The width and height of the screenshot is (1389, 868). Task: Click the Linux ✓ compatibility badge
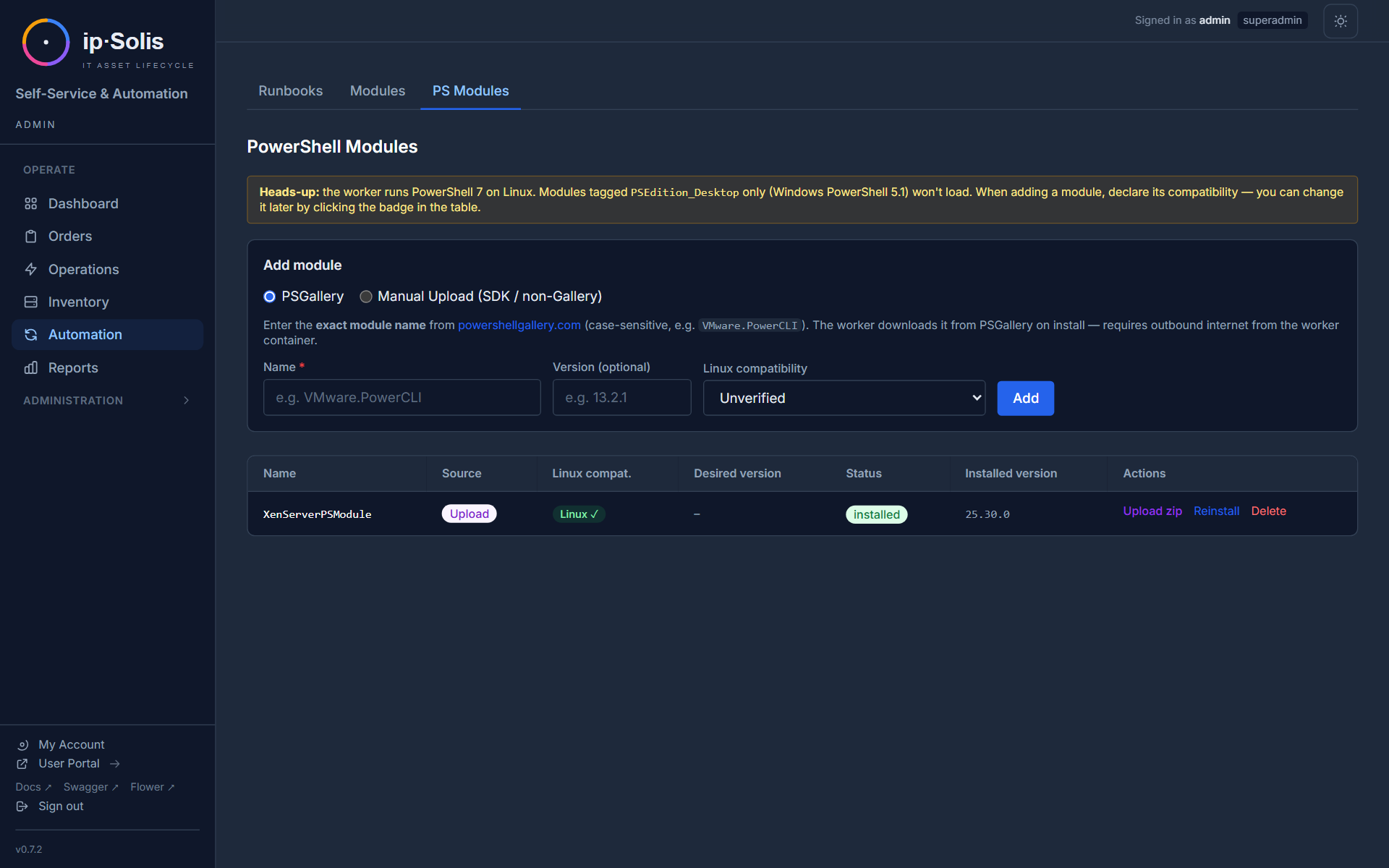(579, 514)
